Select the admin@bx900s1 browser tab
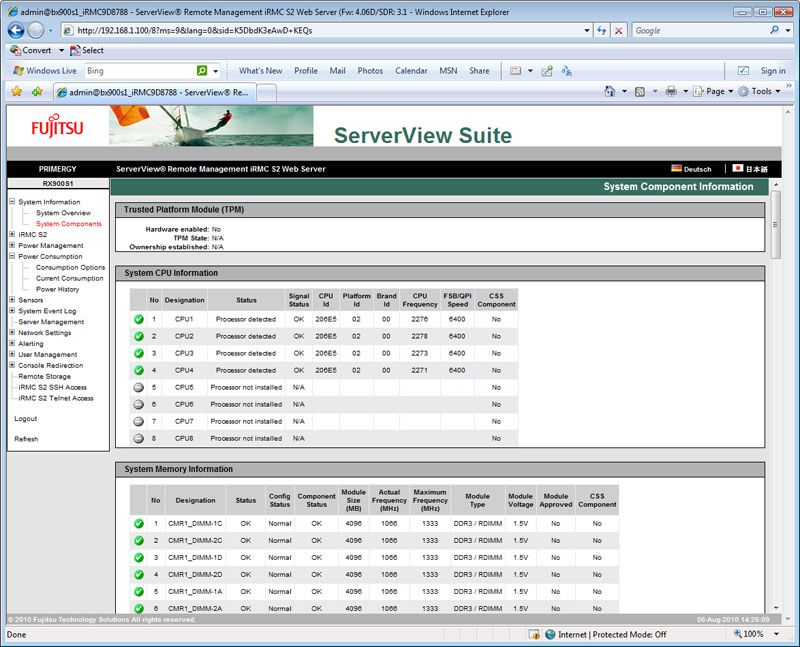 pos(154,92)
